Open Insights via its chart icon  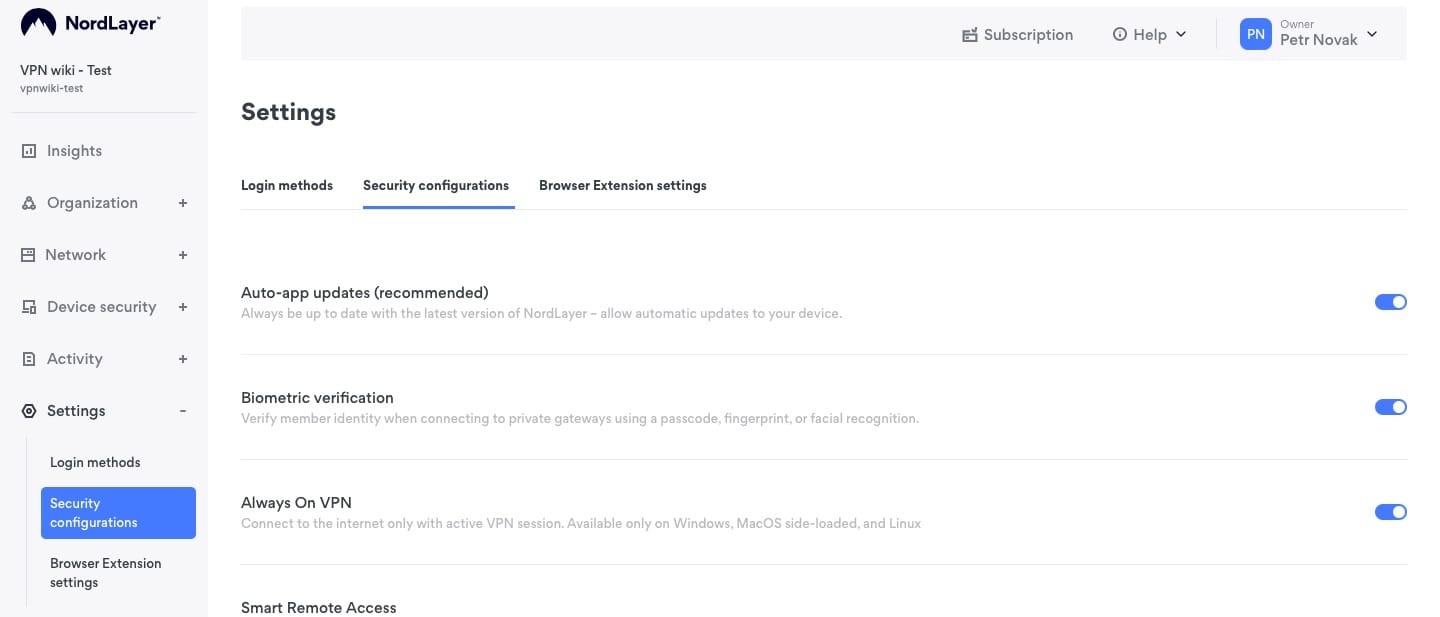[29, 151]
